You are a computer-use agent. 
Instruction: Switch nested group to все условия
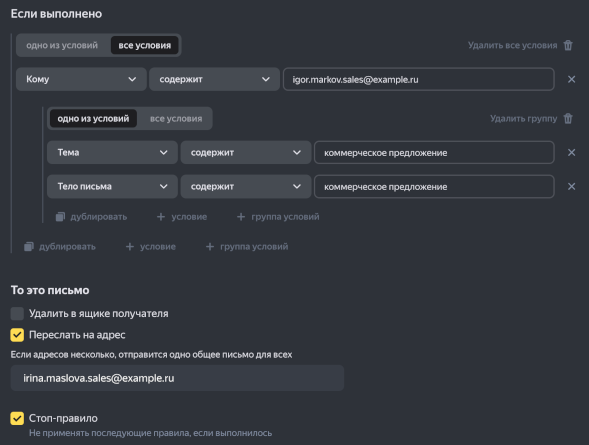pos(176,119)
